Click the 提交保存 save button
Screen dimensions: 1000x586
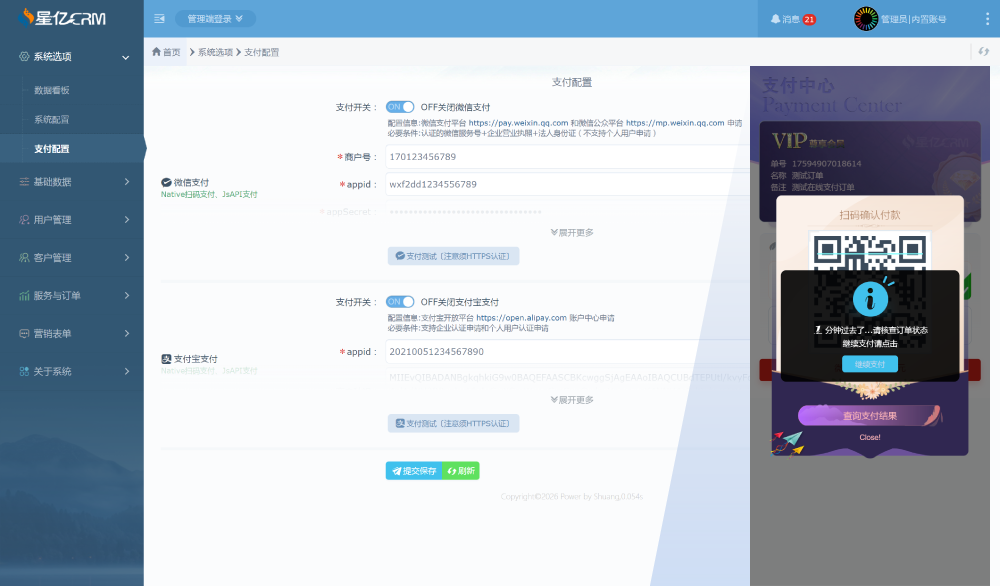[412, 469]
